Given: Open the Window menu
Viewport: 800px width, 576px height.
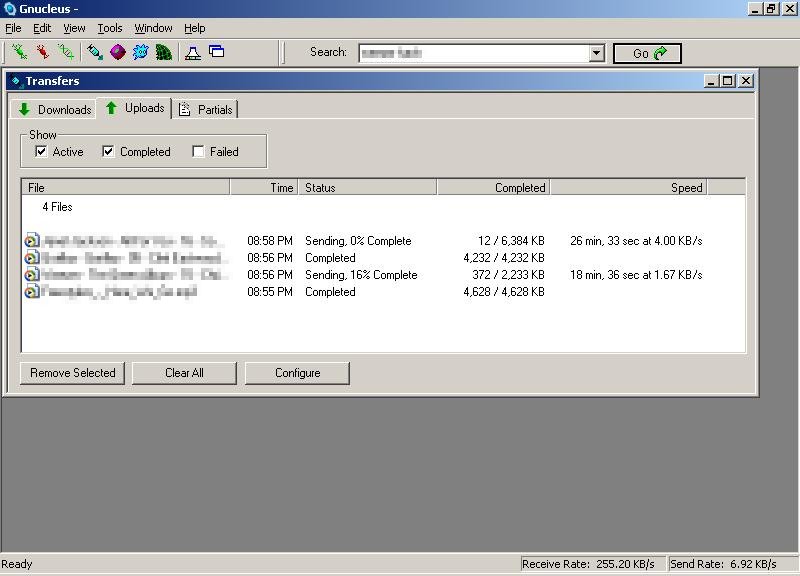Looking at the screenshot, I should pyautogui.click(x=153, y=28).
